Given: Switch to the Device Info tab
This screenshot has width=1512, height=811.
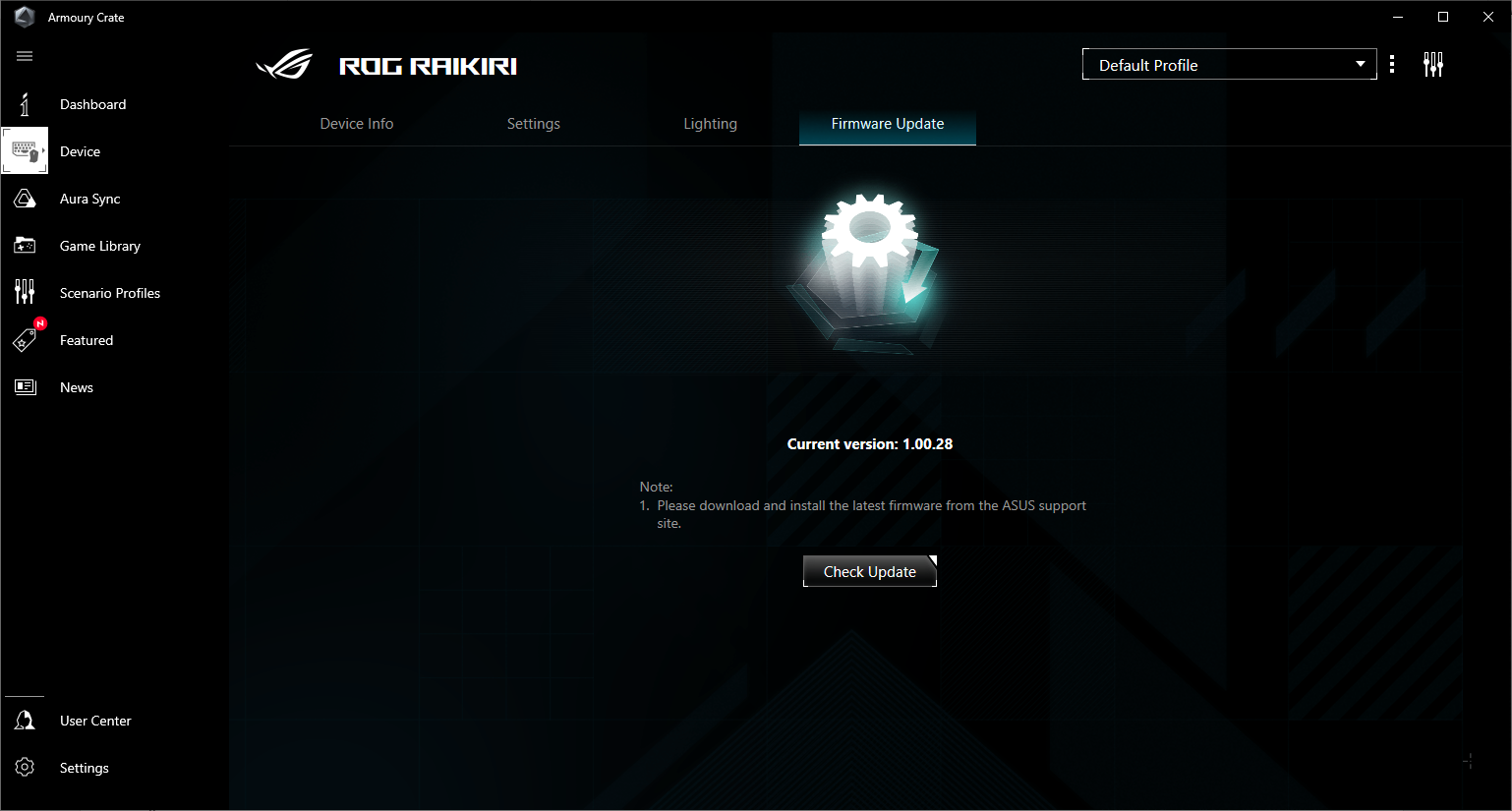Looking at the screenshot, I should coord(357,124).
